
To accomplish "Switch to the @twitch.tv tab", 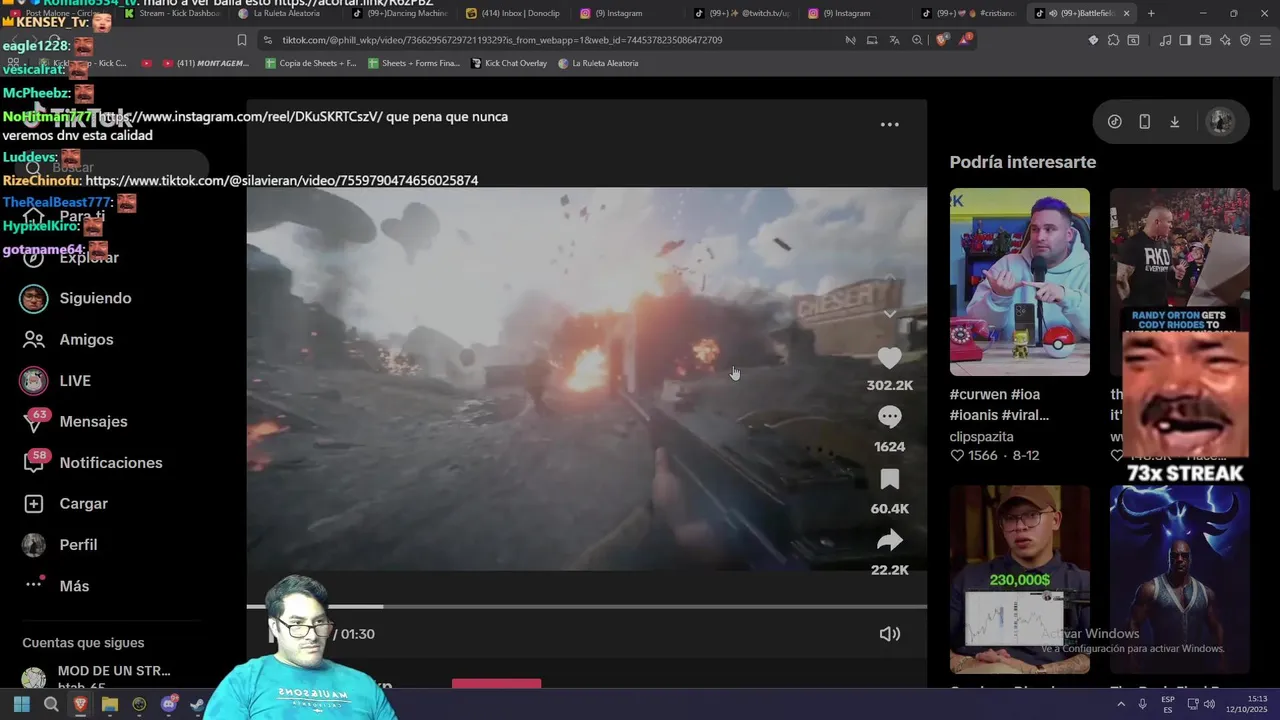I will (745, 13).
